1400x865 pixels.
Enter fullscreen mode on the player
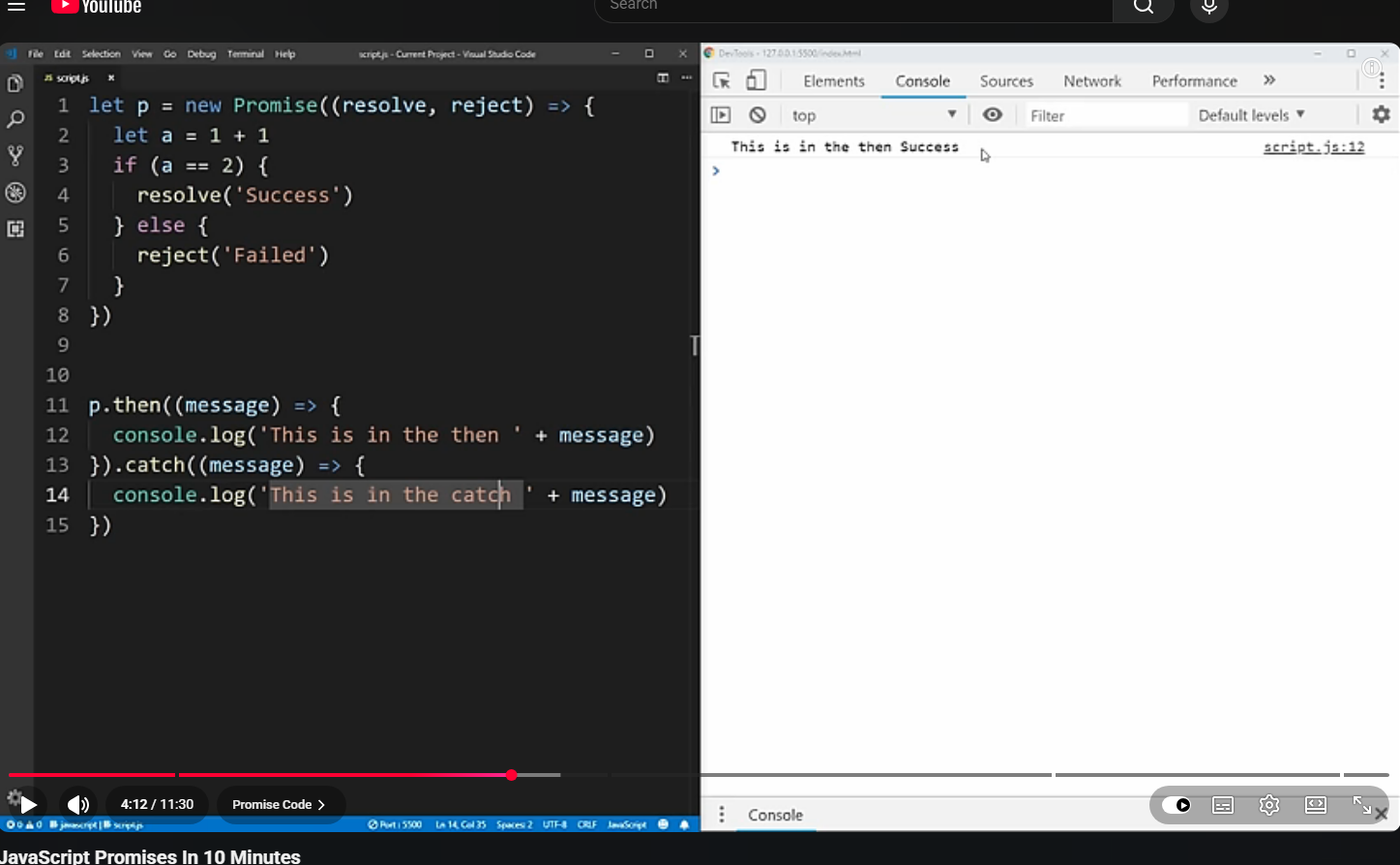click(x=1362, y=805)
